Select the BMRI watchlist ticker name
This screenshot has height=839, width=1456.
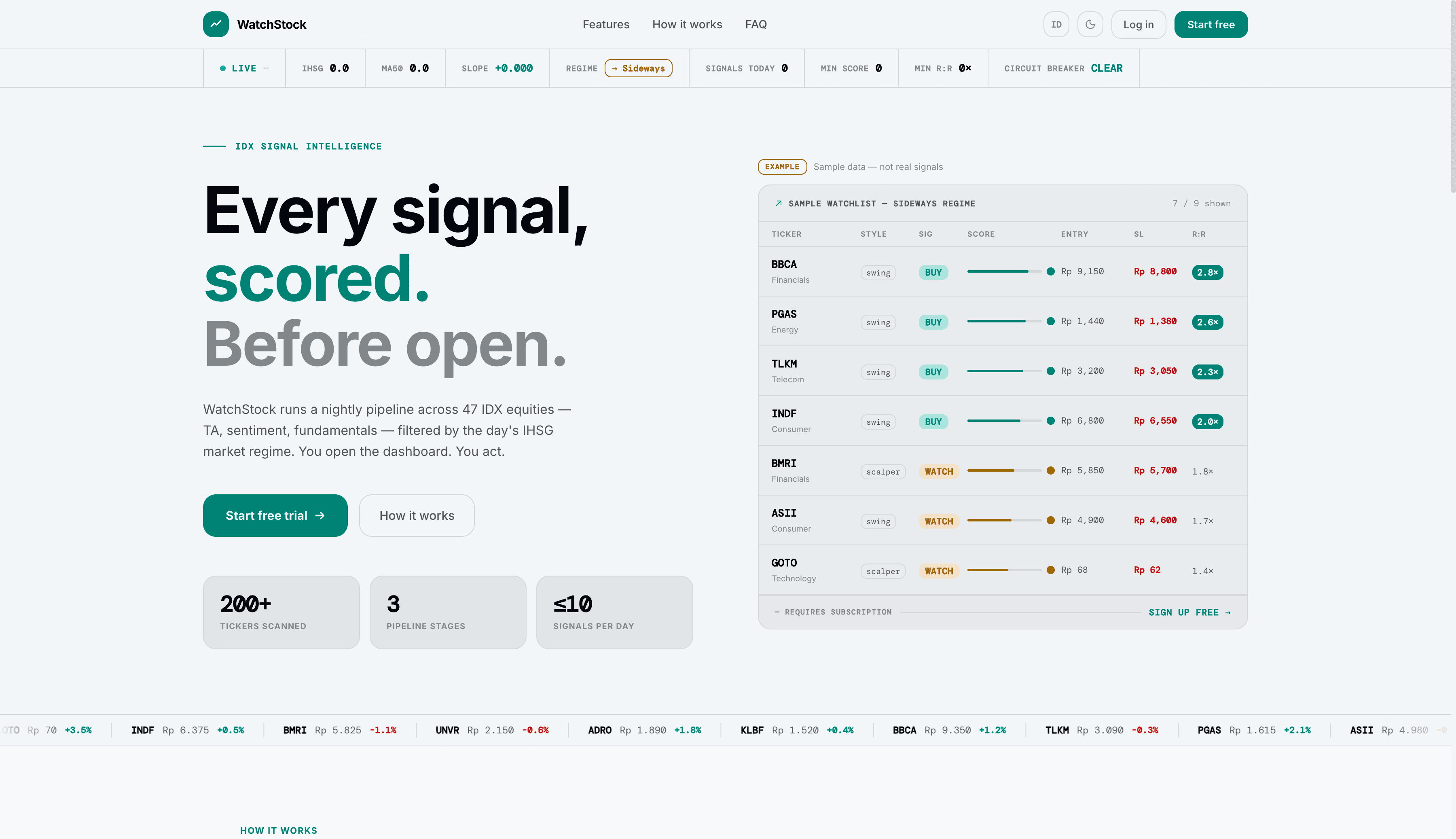[x=785, y=463]
